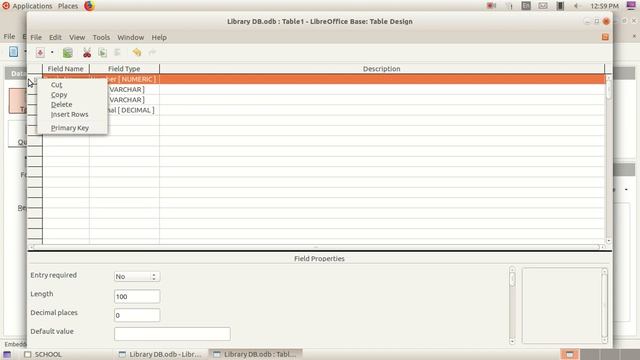Click the Ubuntu logo beside Applications
The height and width of the screenshot is (360, 640).
point(6,6)
